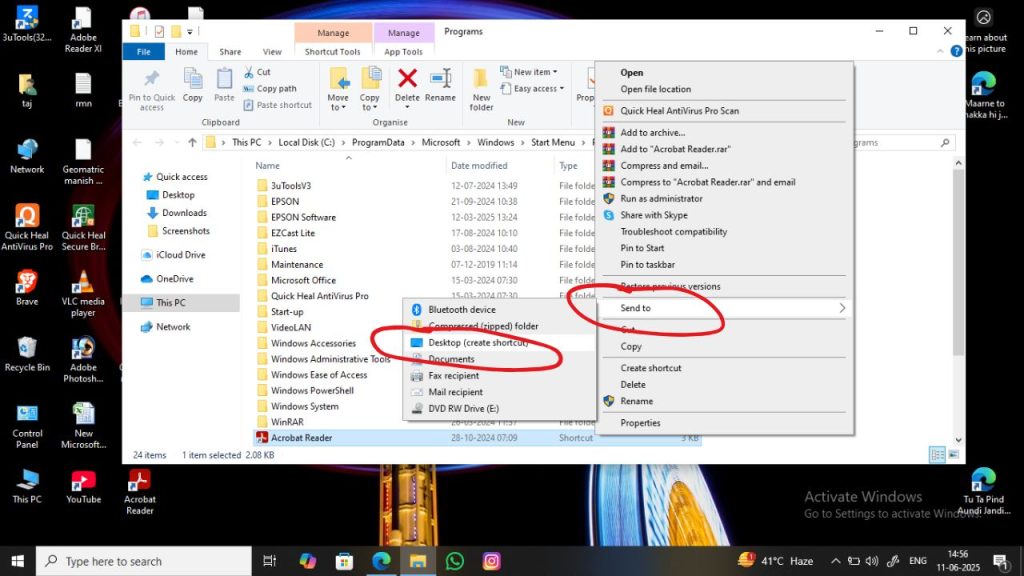The width and height of the screenshot is (1024, 576).
Task: Click the Up arrow navigation button
Action: coord(192,142)
